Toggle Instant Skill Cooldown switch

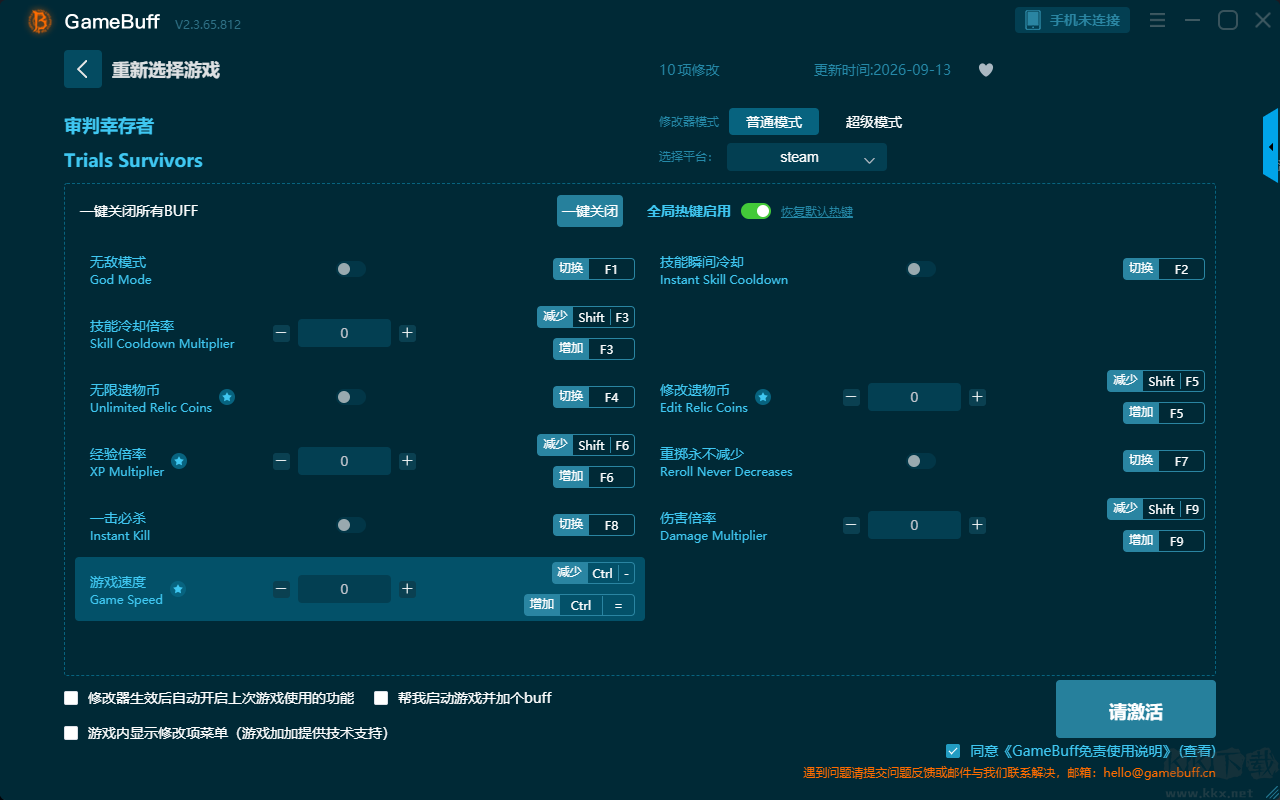point(921,269)
